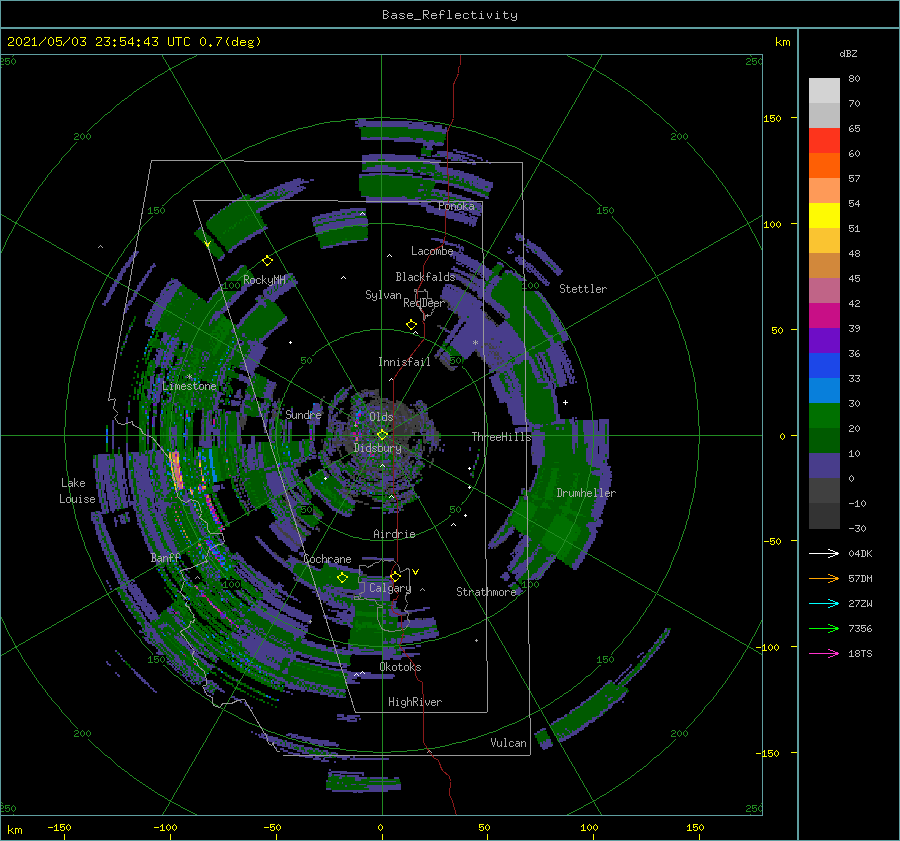
Task: Click the red 65 dBZ color swatch
Action: coord(824,141)
